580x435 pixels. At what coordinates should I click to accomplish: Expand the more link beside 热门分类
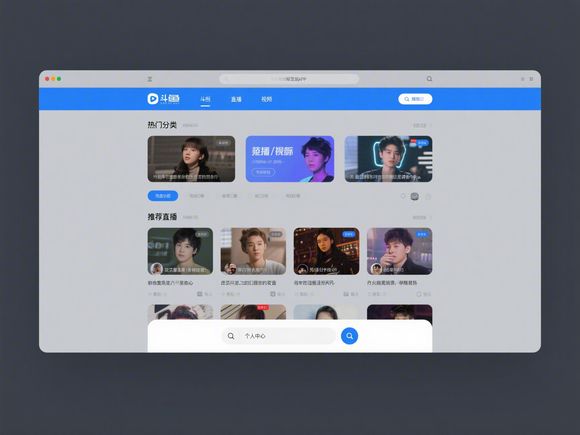[422, 125]
